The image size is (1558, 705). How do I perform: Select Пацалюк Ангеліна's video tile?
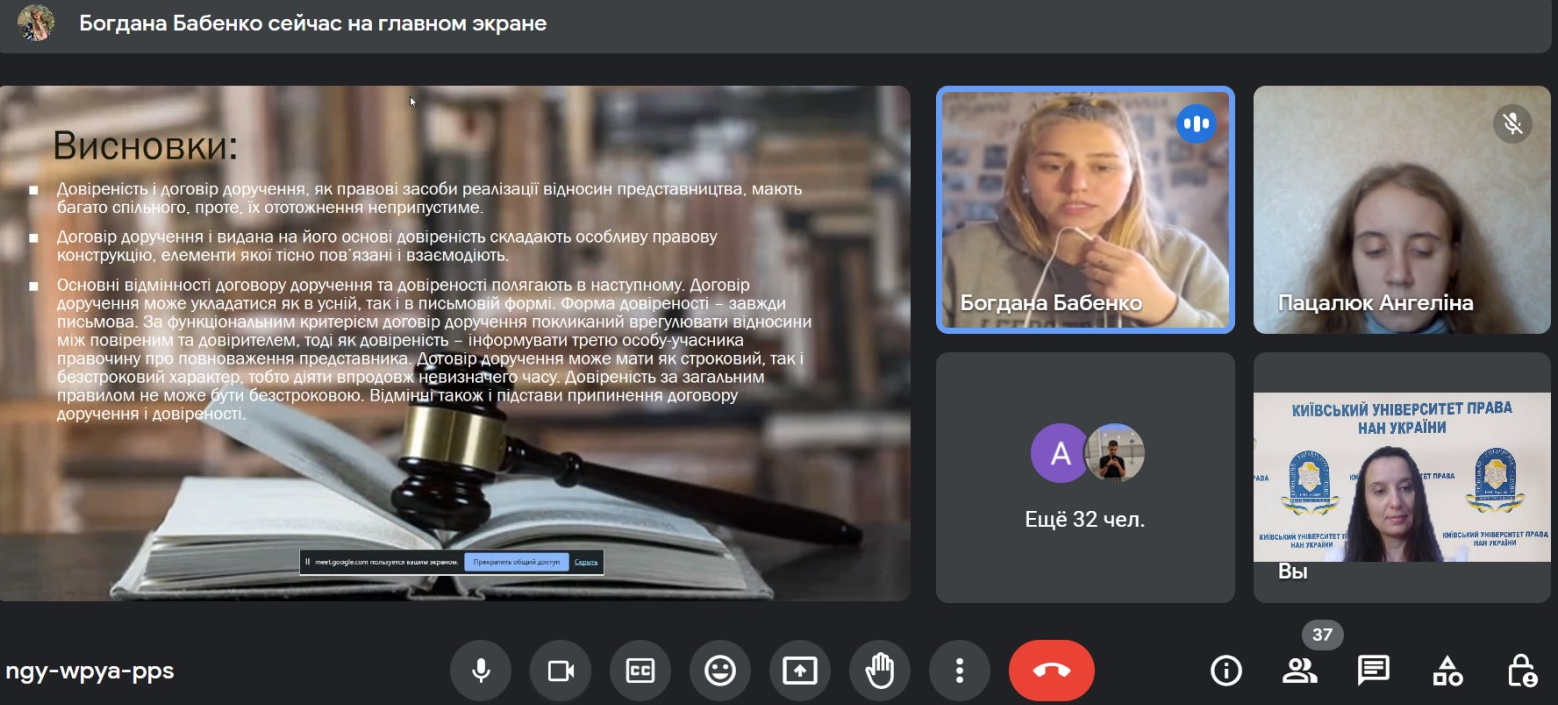[x=1401, y=209]
